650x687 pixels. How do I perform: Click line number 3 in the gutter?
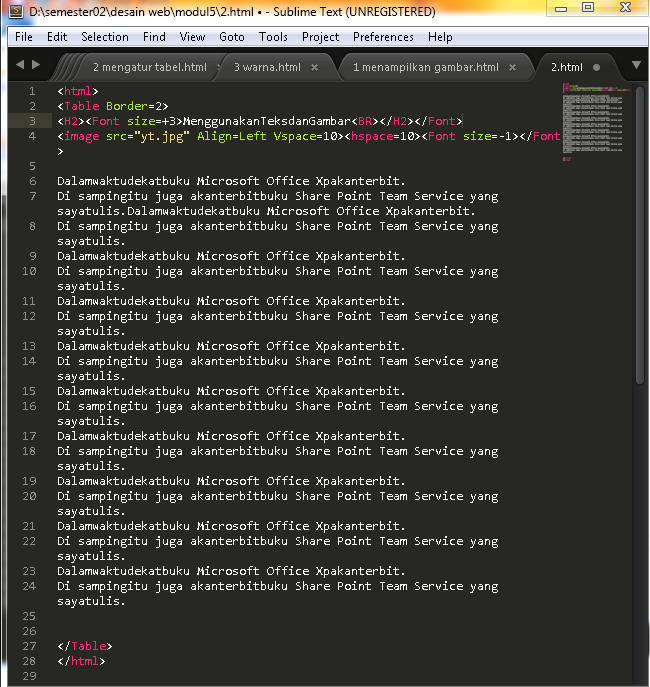point(32,121)
